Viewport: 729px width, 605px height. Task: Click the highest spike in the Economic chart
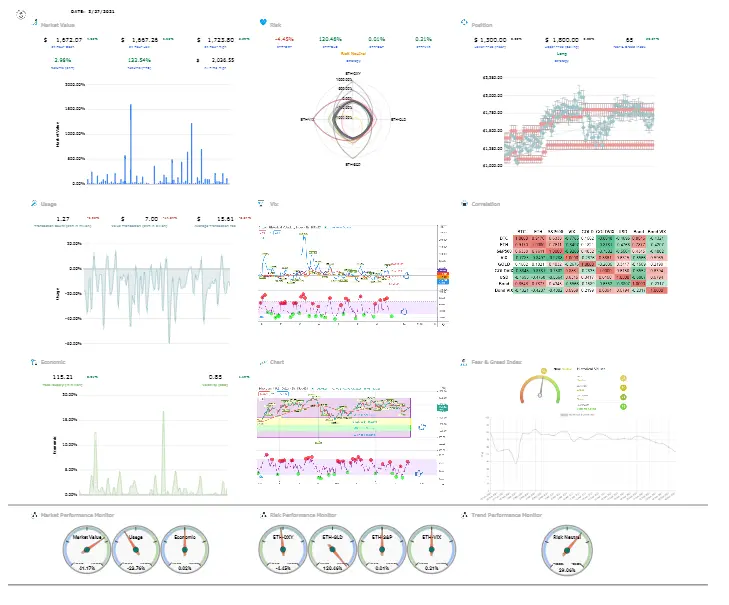coord(163,452)
